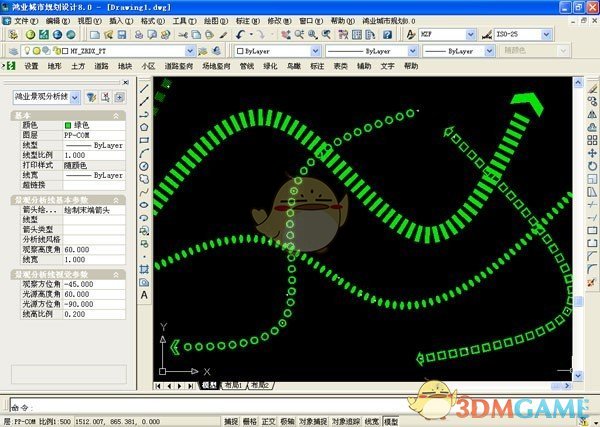Select the move tool

pos(592,153)
